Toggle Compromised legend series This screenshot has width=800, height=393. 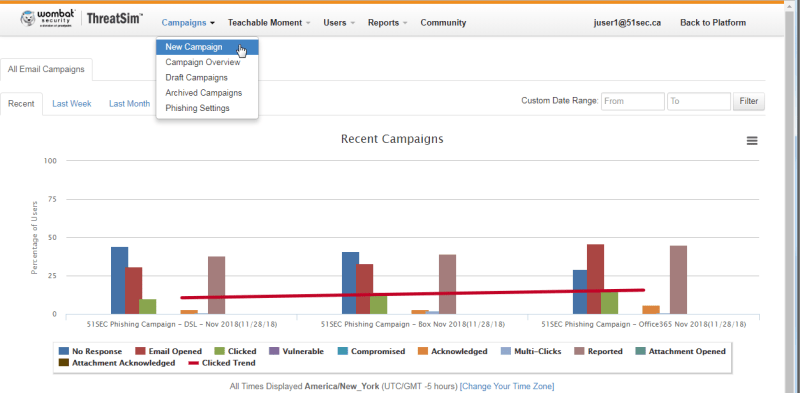click(371, 351)
